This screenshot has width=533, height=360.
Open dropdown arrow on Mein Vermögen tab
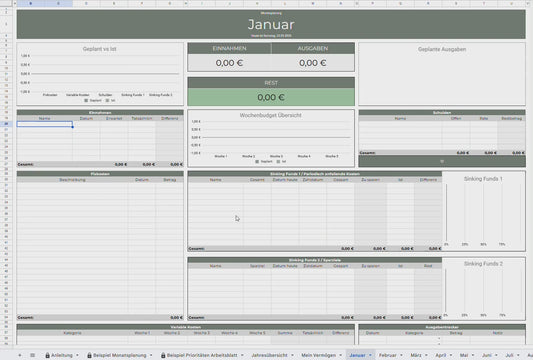coord(340,355)
